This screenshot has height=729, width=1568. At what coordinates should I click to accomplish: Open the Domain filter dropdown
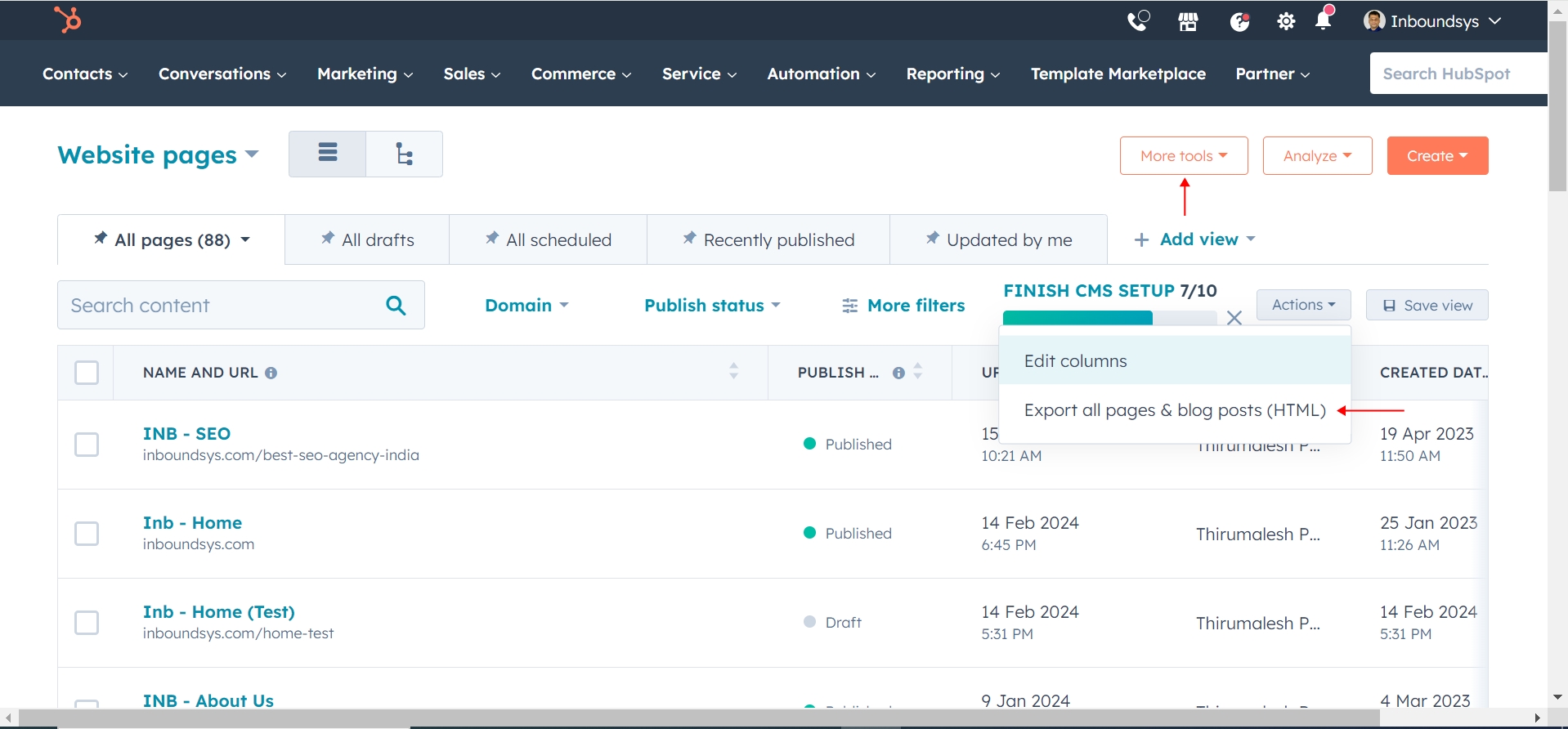(x=526, y=305)
